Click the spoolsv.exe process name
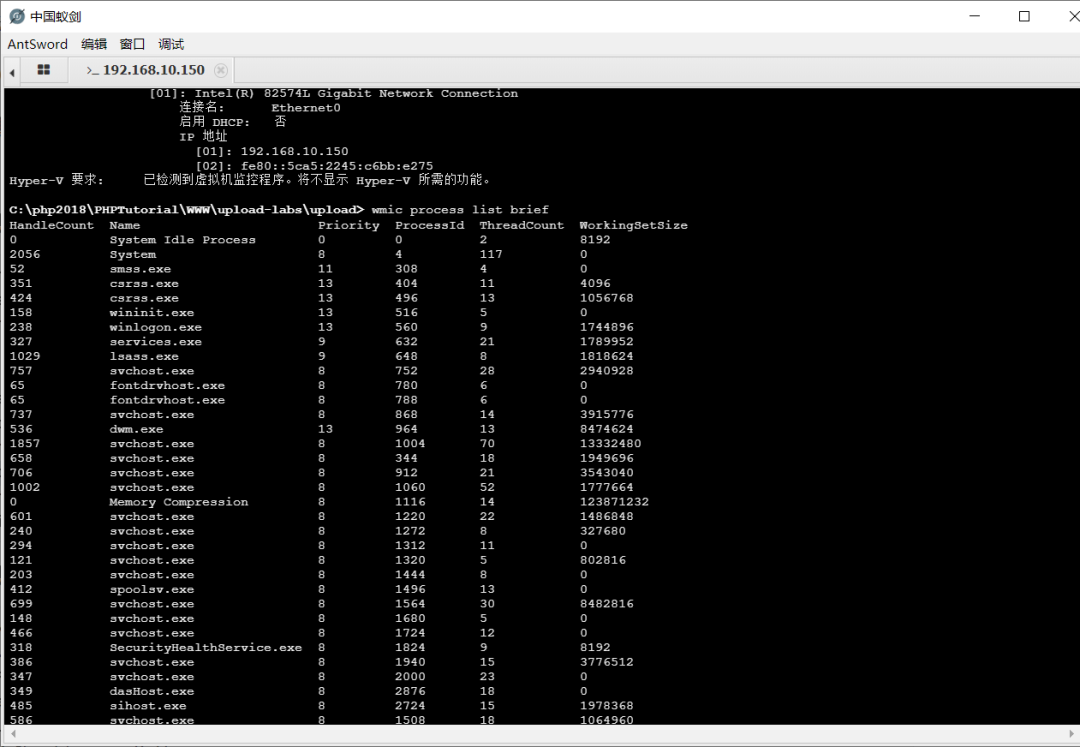 (x=152, y=589)
